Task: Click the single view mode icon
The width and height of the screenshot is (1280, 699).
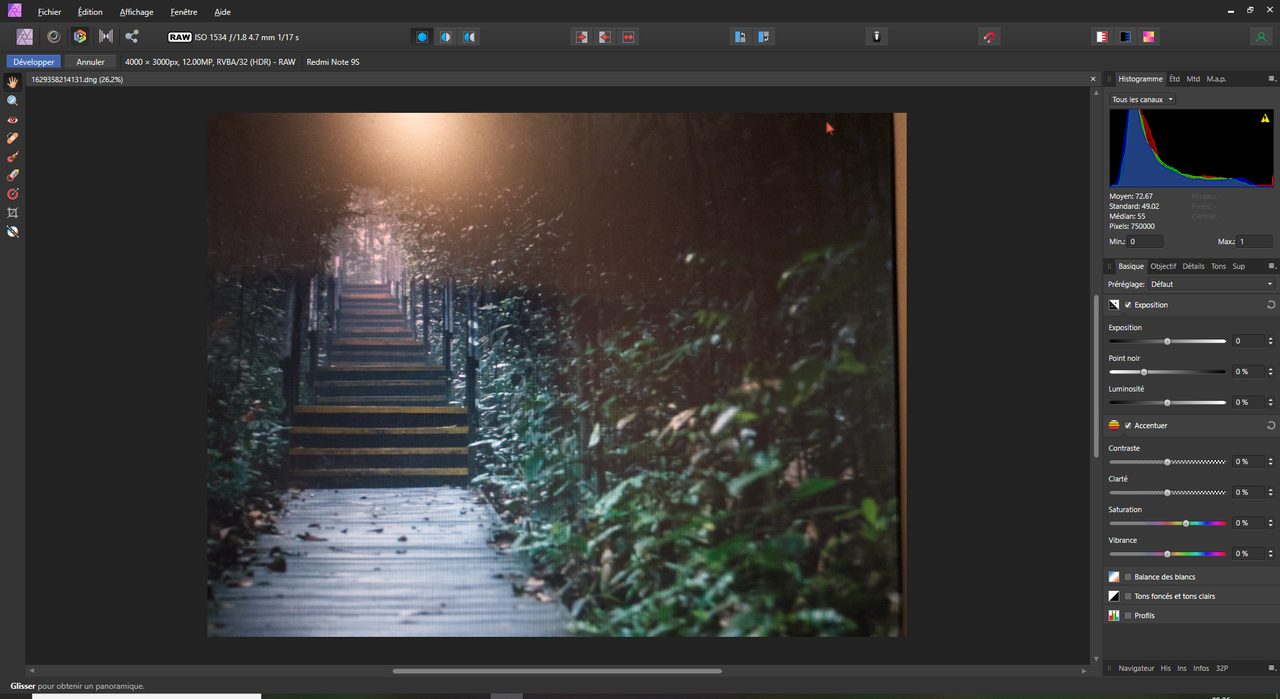Action: (x=422, y=37)
